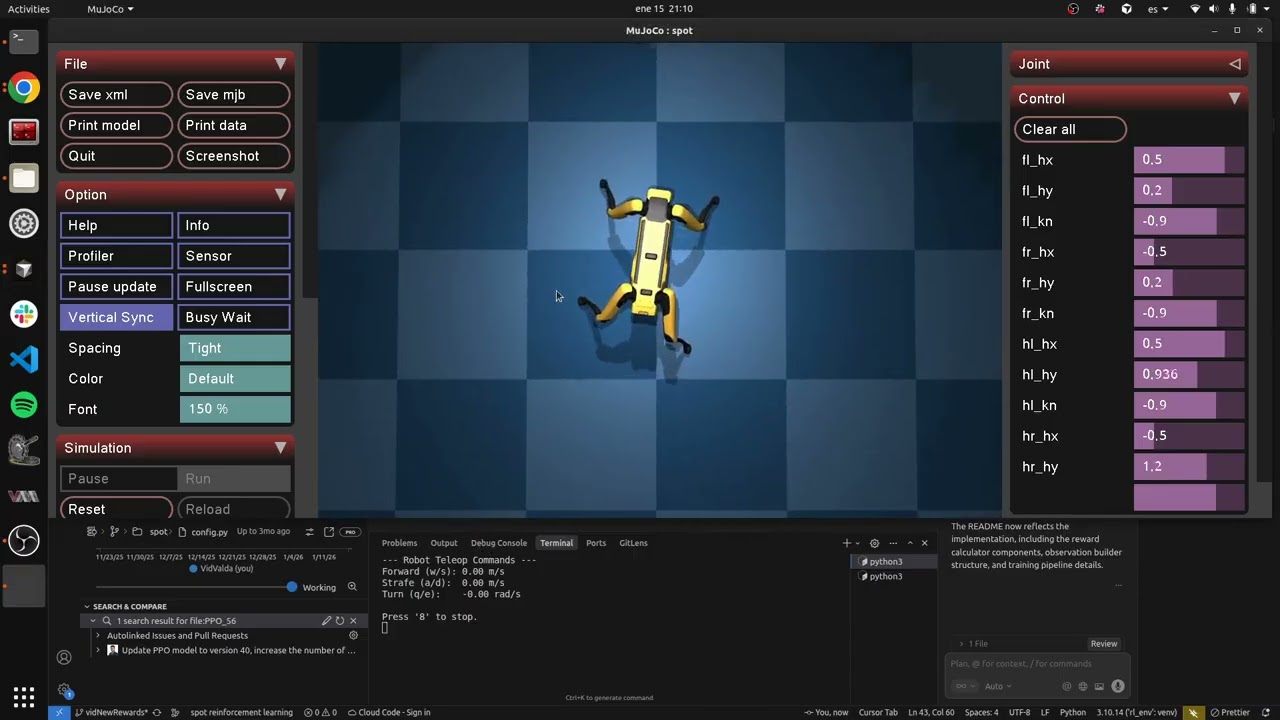Switch to the Ports tab
This screenshot has width=1280, height=720.
pyautogui.click(x=596, y=543)
